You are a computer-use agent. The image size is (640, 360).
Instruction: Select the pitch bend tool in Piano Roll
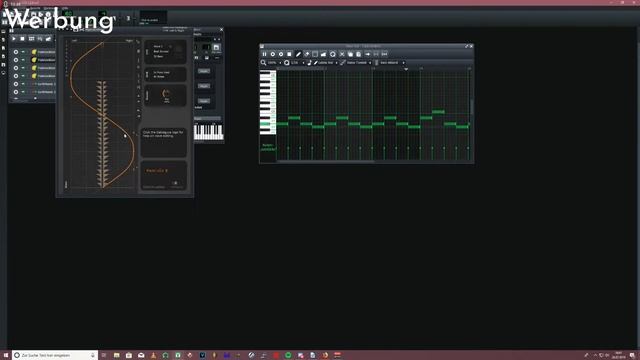(x=324, y=54)
